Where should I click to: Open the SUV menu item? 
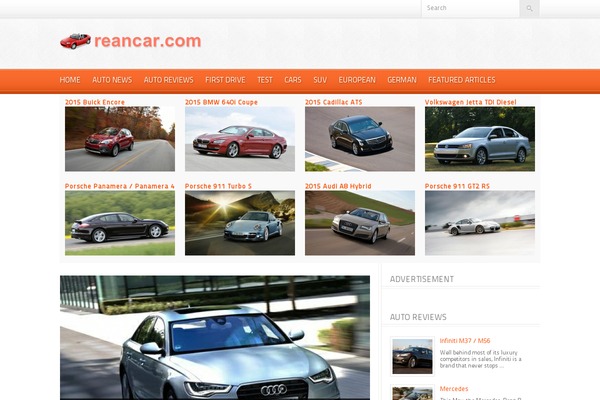(x=320, y=80)
